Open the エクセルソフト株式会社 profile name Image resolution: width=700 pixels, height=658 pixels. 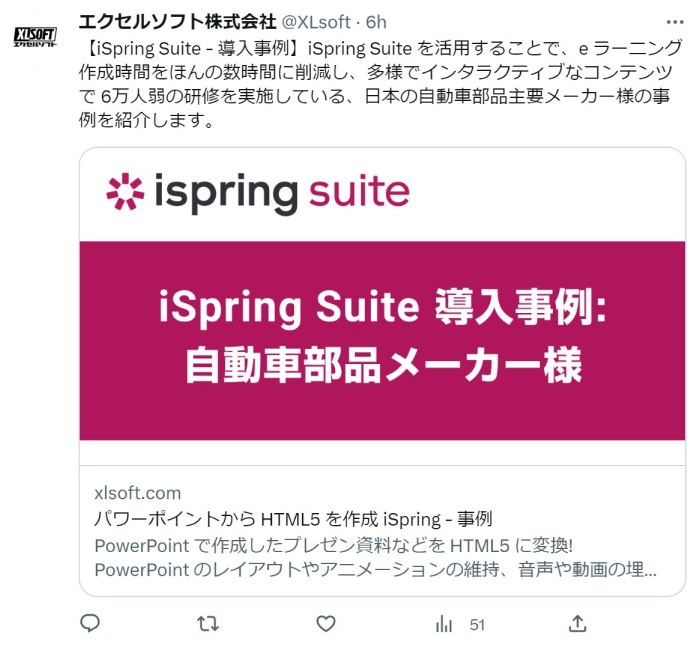coord(178,22)
